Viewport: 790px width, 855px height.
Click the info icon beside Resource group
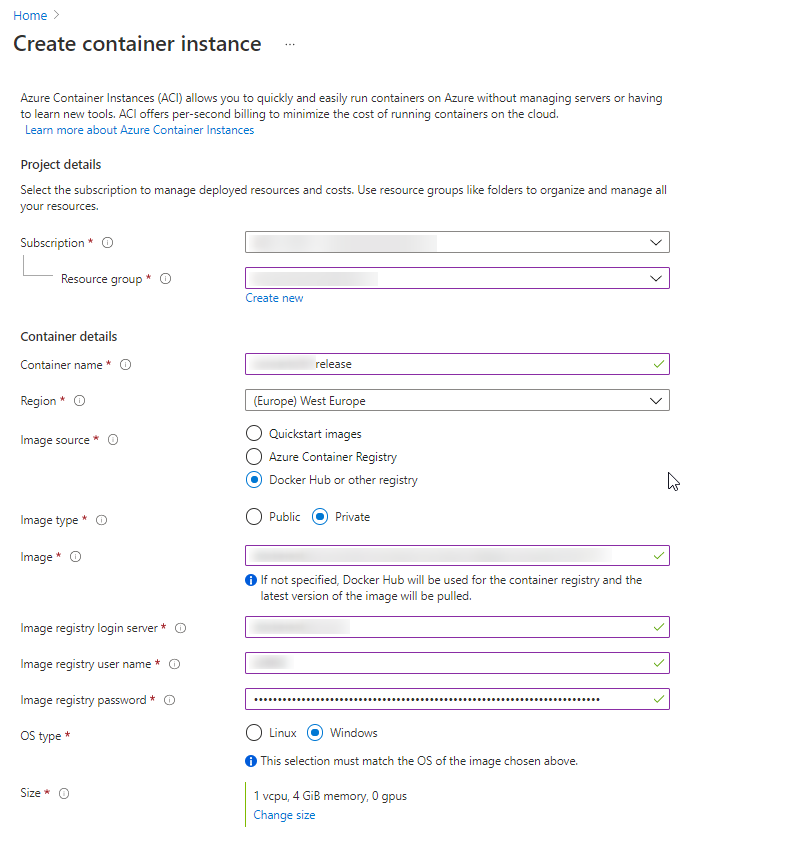point(166,279)
